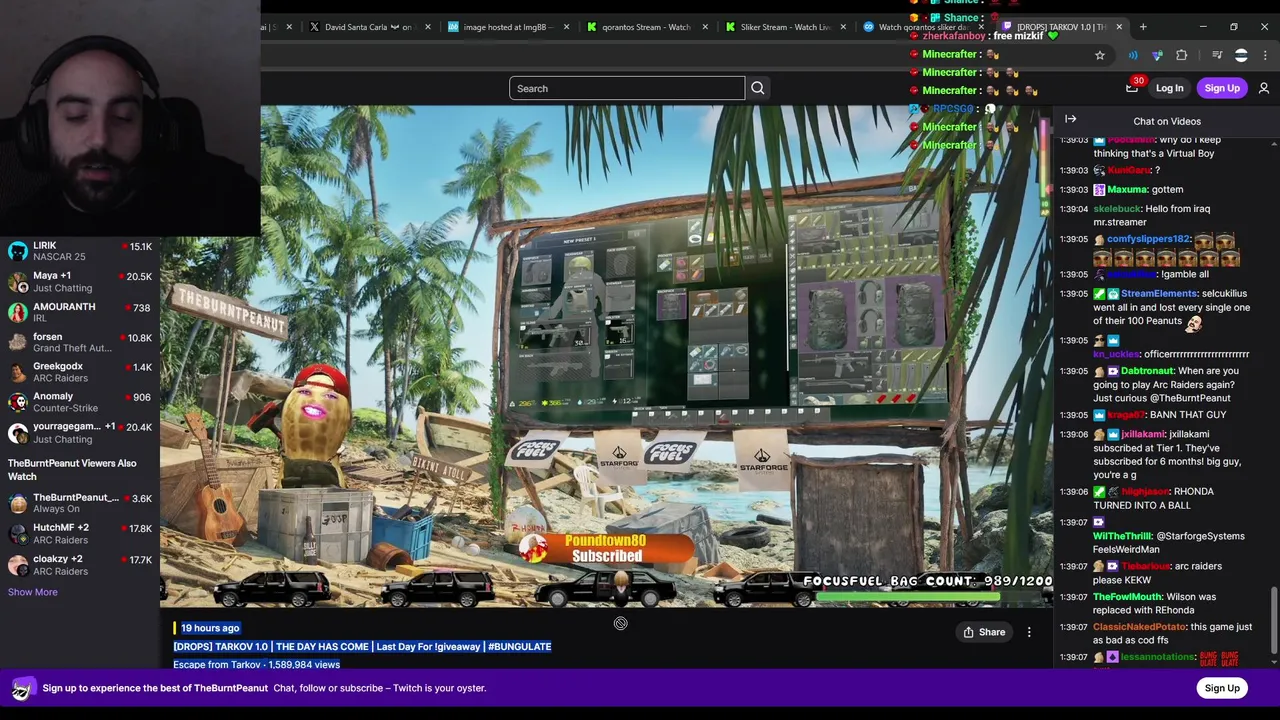The width and height of the screenshot is (1280, 720).
Task: Open the browser extensions puzzle icon
Action: [x=1182, y=55]
